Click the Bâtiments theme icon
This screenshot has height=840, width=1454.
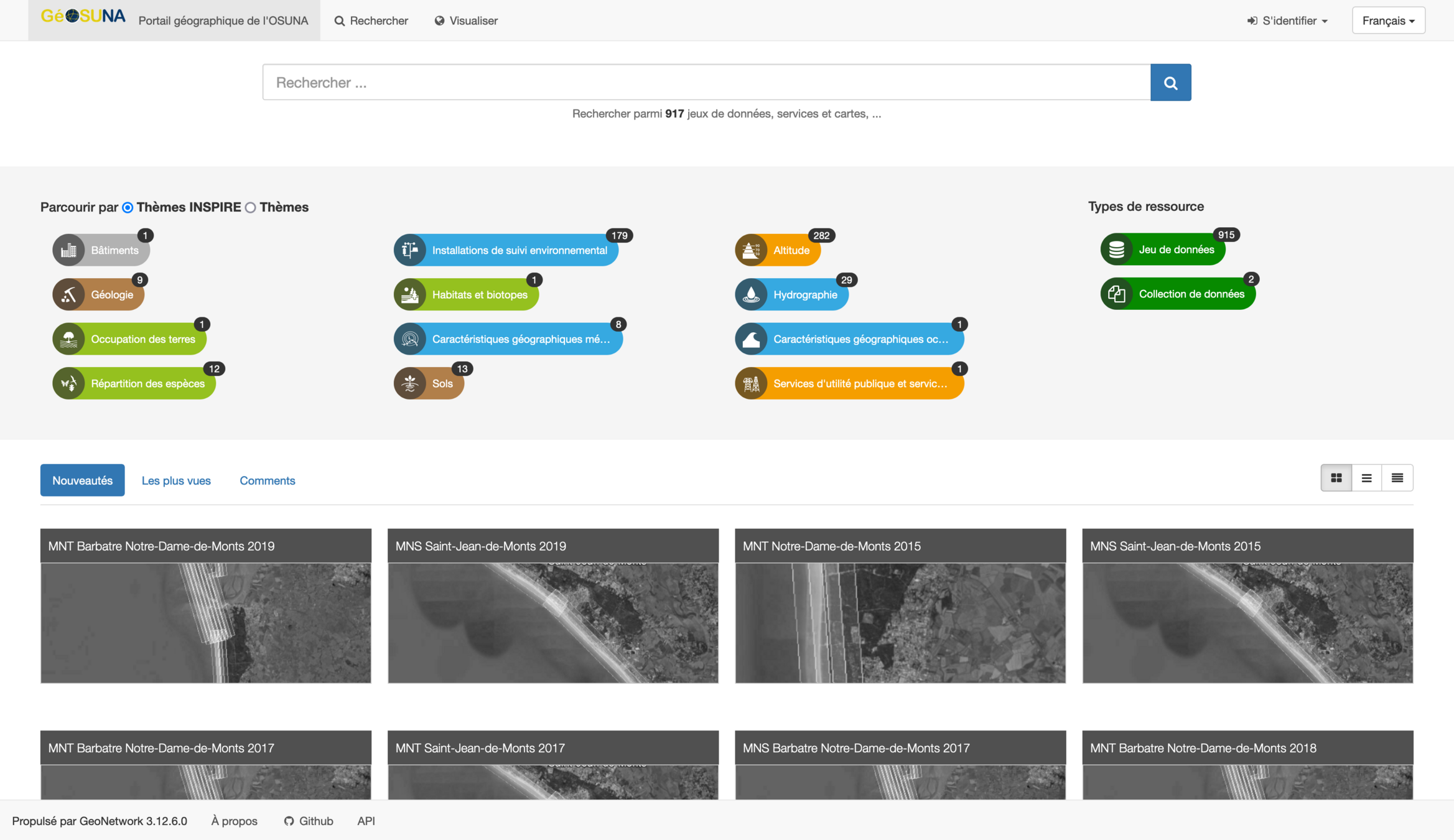click(68, 250)
